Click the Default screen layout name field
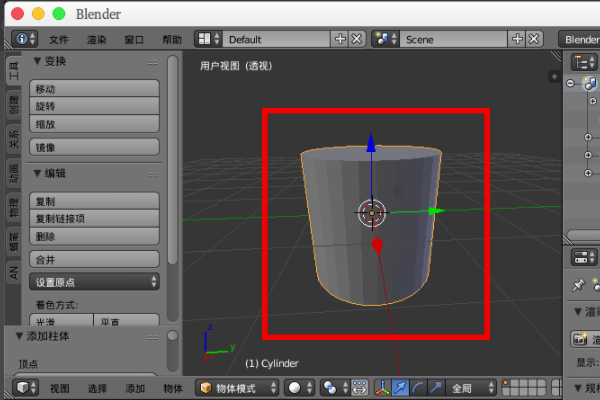The height and width of the screenshot is (400, 600). coord(276,39)
